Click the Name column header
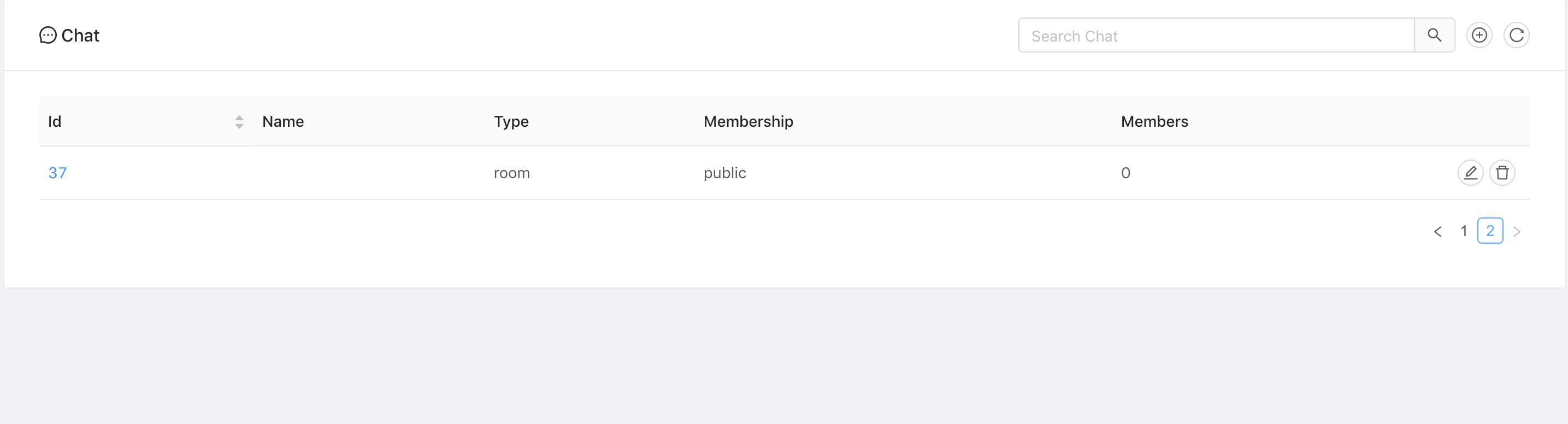Screen dimensions: 1568x424 [x=283, y=121]
